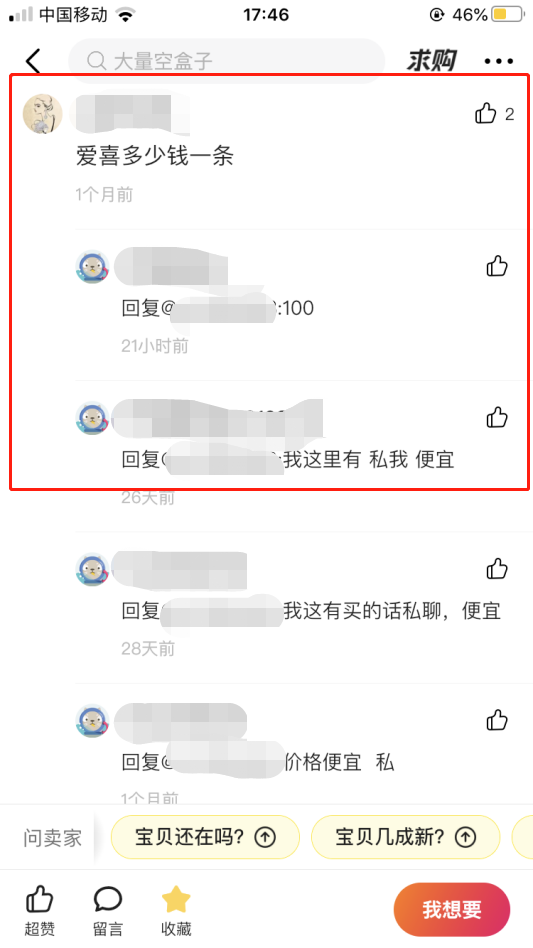533x948 pixels.
Task: Tap the 超赞 thumbs-up icon
Action: click(40, 900)
